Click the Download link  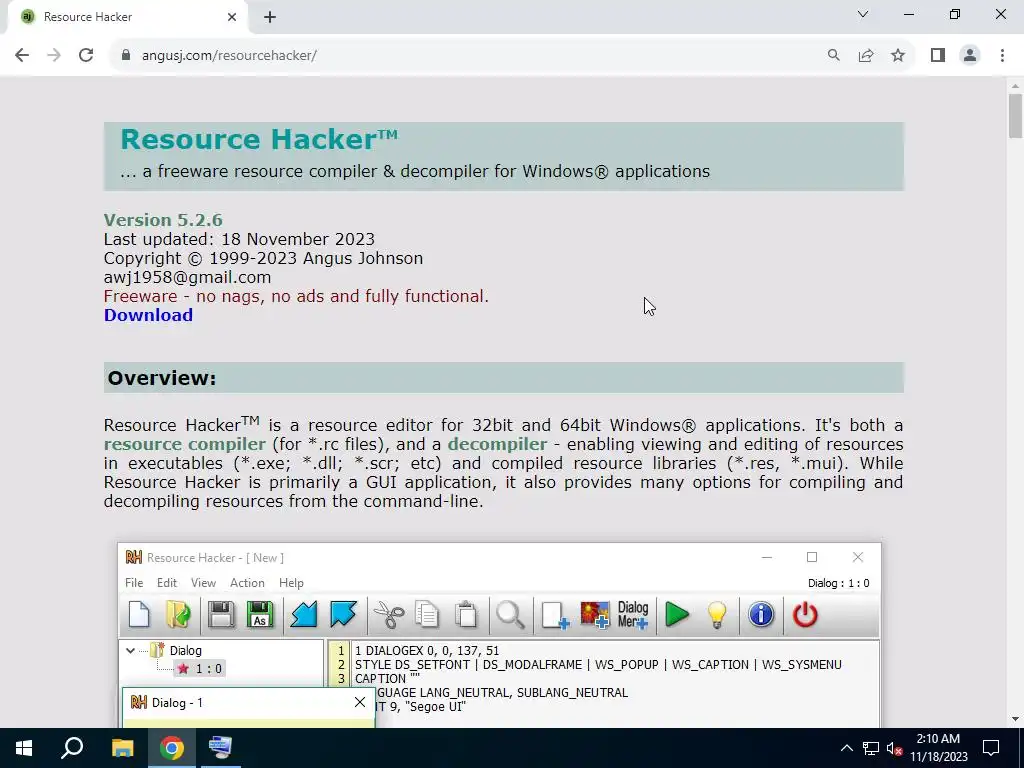point(148,315)
